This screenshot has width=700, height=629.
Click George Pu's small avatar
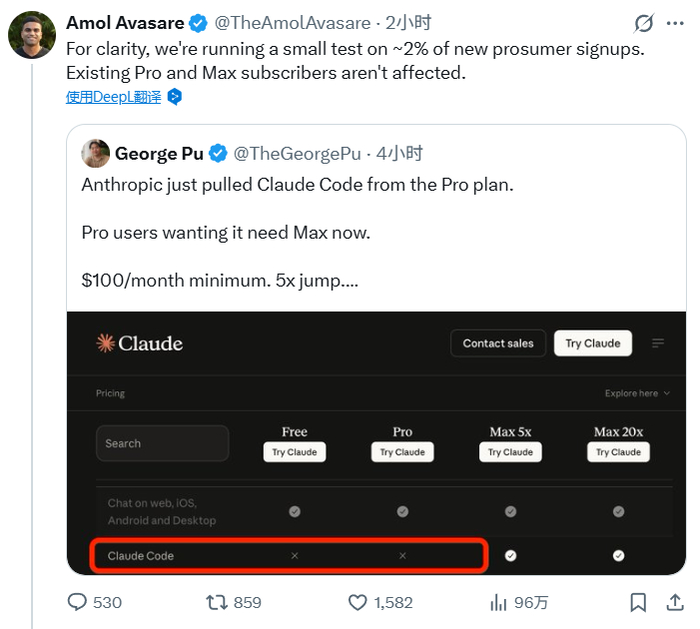[96, 153]
